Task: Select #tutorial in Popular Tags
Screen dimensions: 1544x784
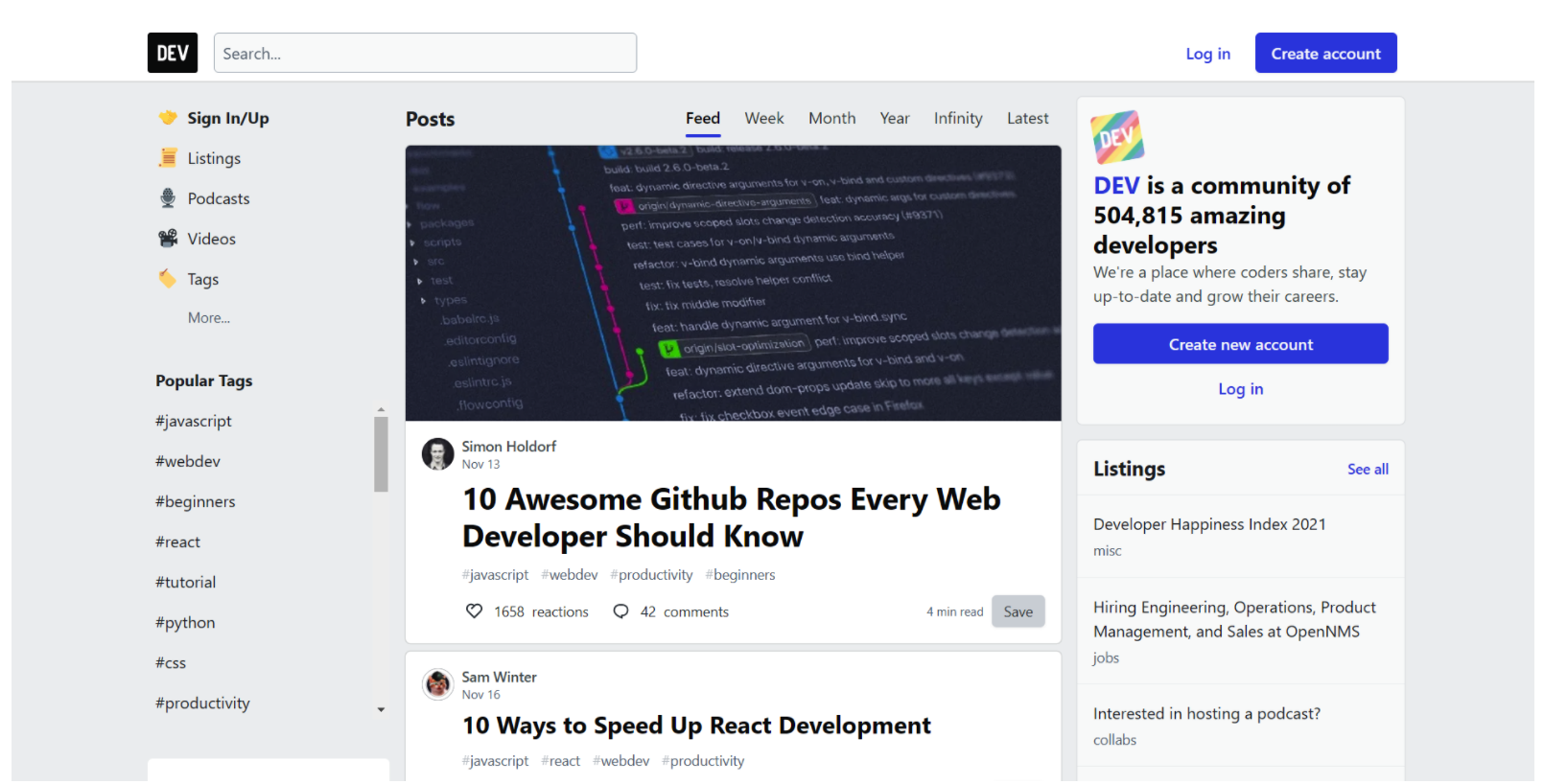Action: pyautogui.click(x=186, y=583)
